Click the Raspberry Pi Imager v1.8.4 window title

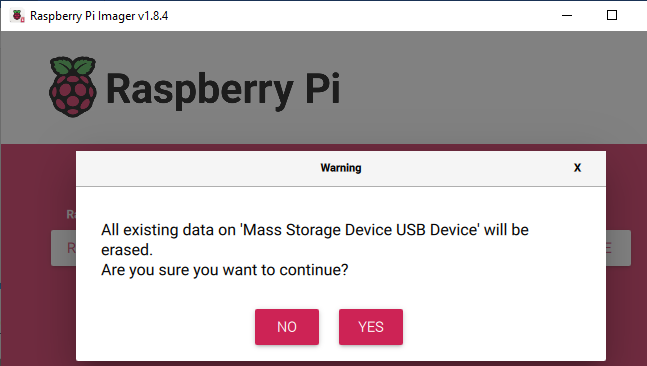click(99, 16)
